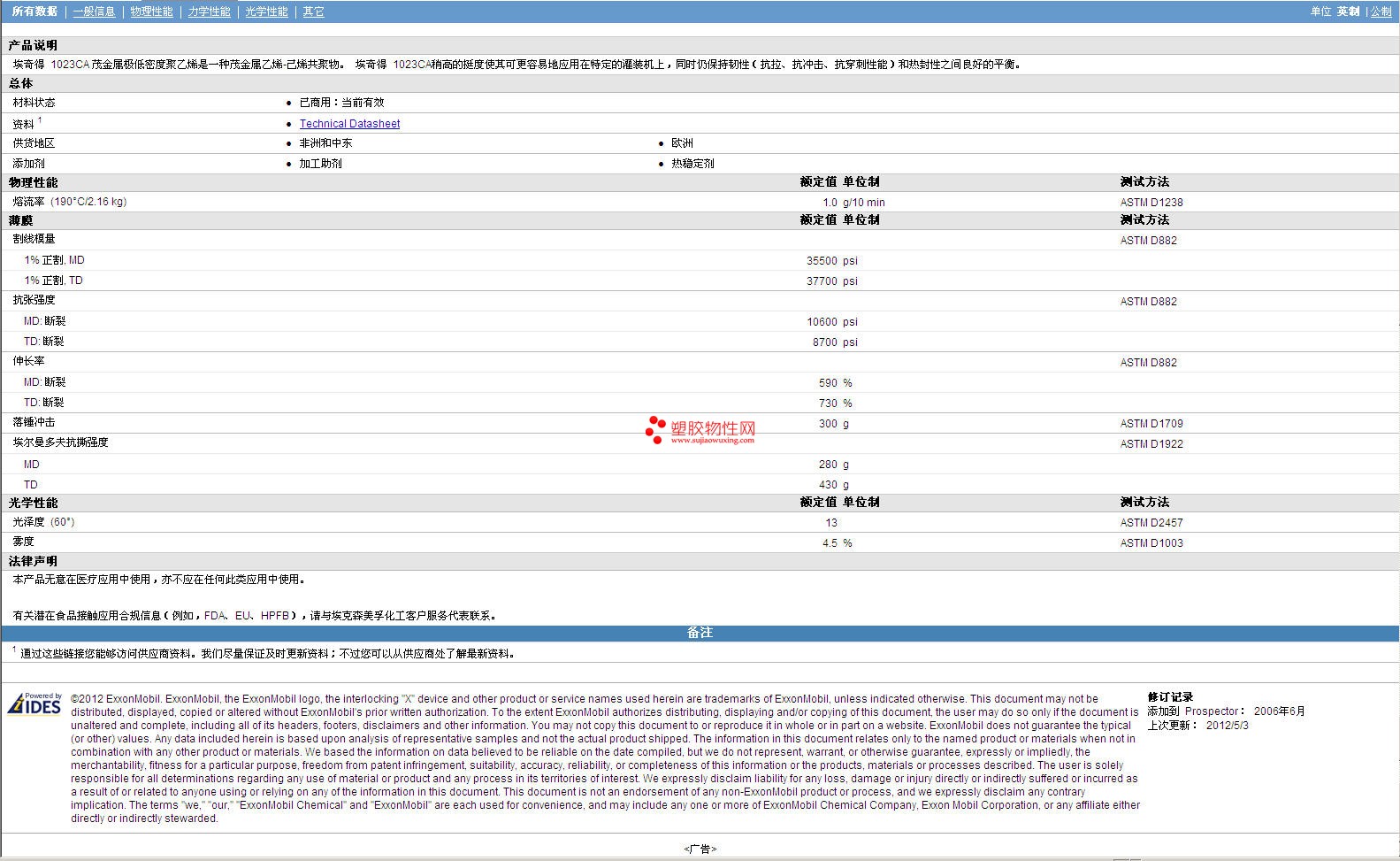Switch units to 公制

pos(1381,12)
